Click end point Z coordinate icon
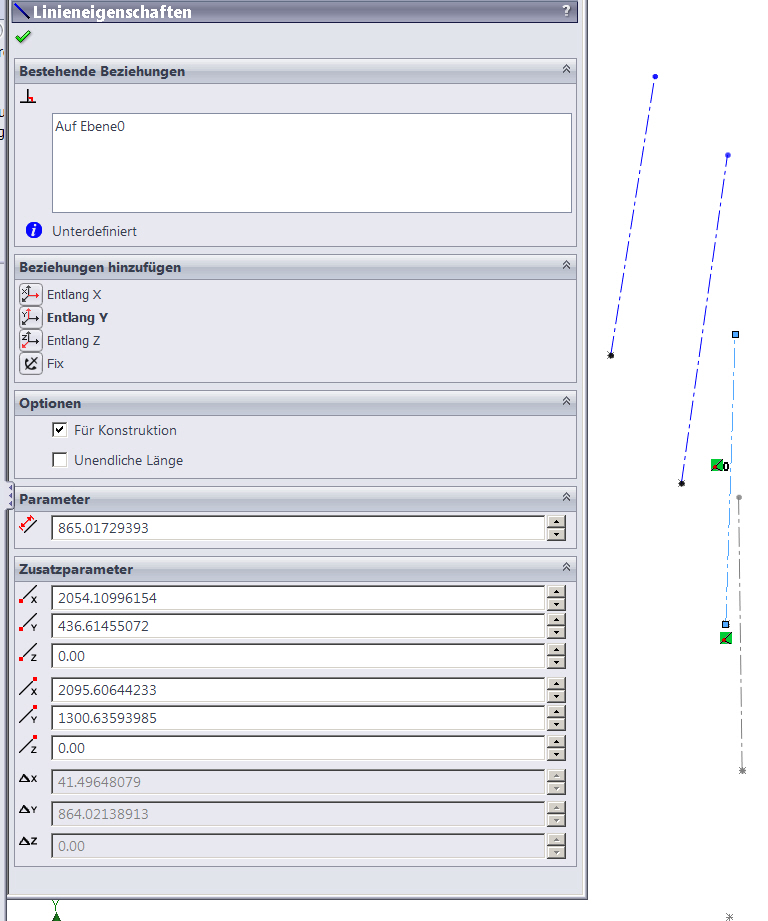Viewport: 768px width, 921px height. 28,745
